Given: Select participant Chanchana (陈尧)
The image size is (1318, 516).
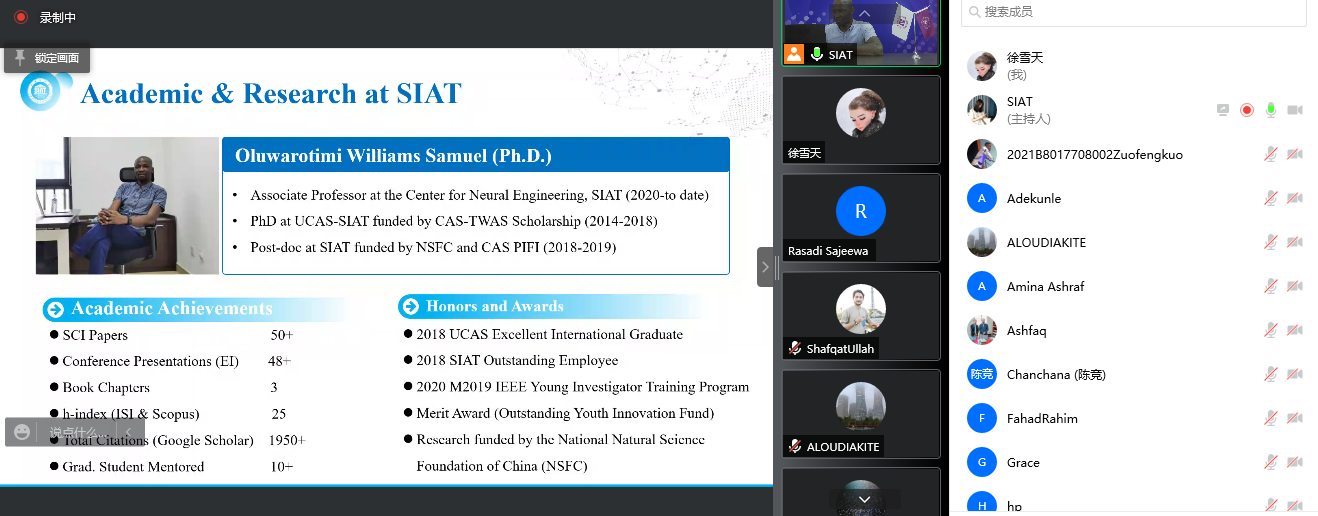Looking at the screenshot, I should [x=1133, y=374].
